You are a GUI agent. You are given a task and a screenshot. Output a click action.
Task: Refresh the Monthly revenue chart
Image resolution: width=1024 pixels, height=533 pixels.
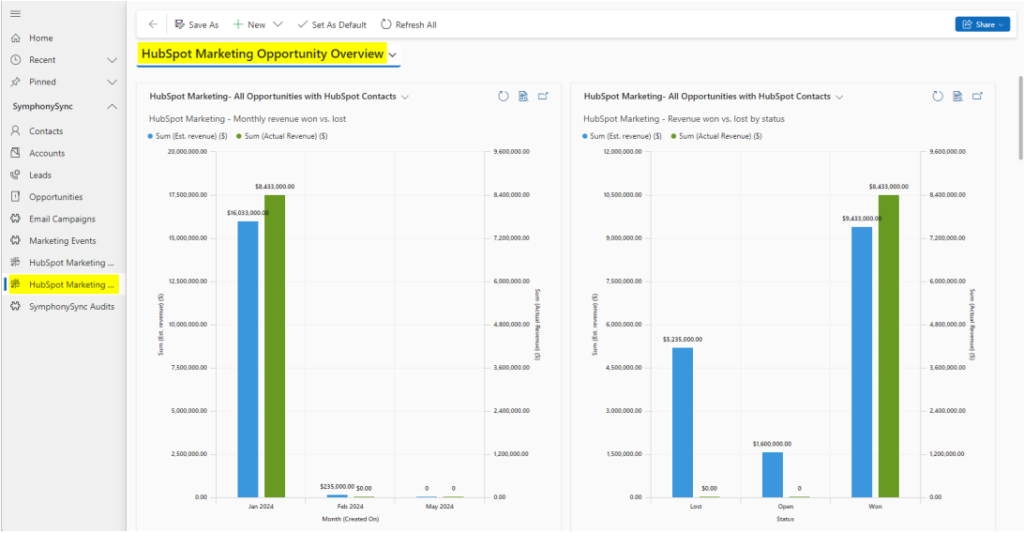click(x=503, y=97)
